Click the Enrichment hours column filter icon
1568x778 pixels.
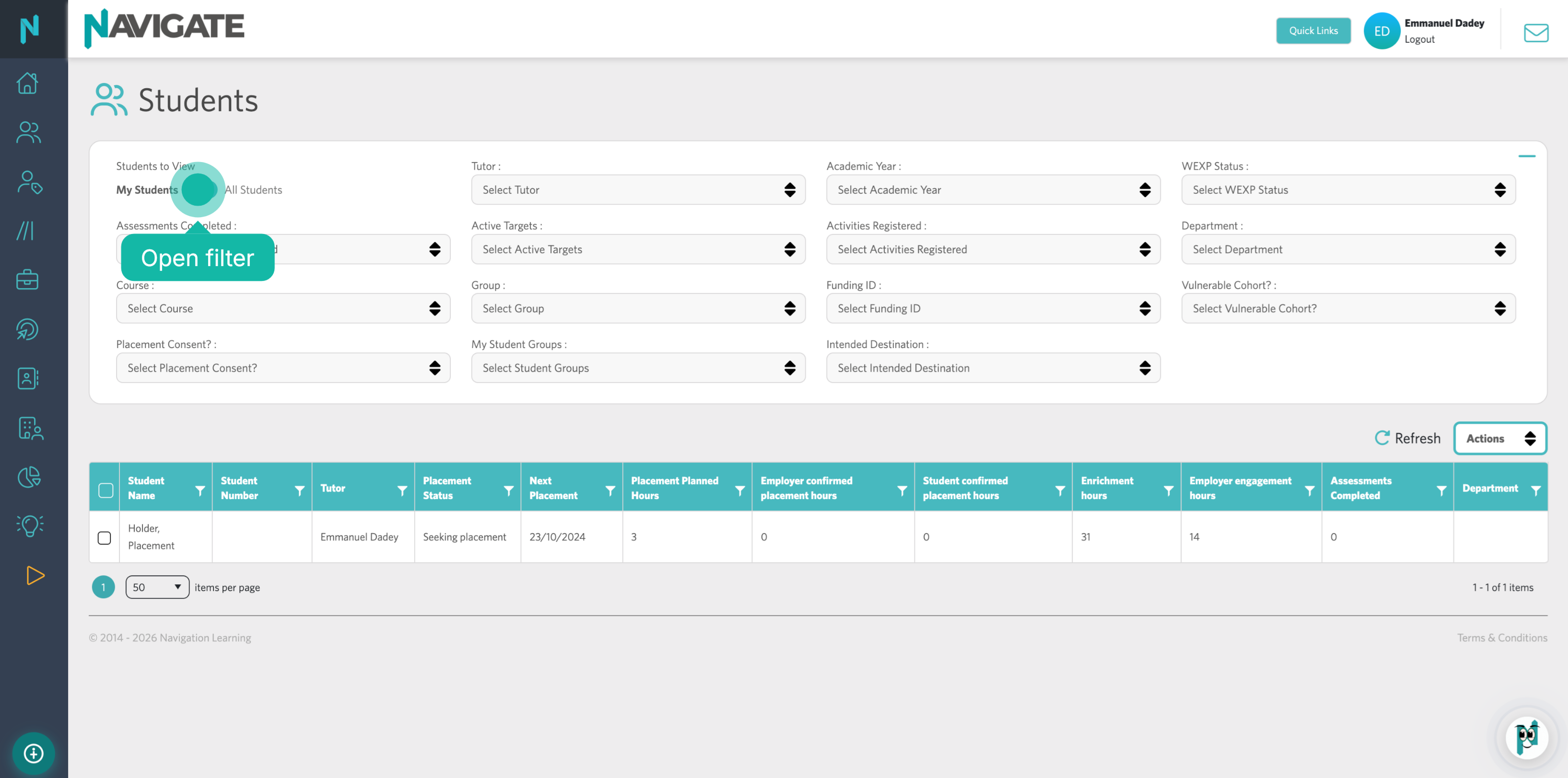[1169, 490]
